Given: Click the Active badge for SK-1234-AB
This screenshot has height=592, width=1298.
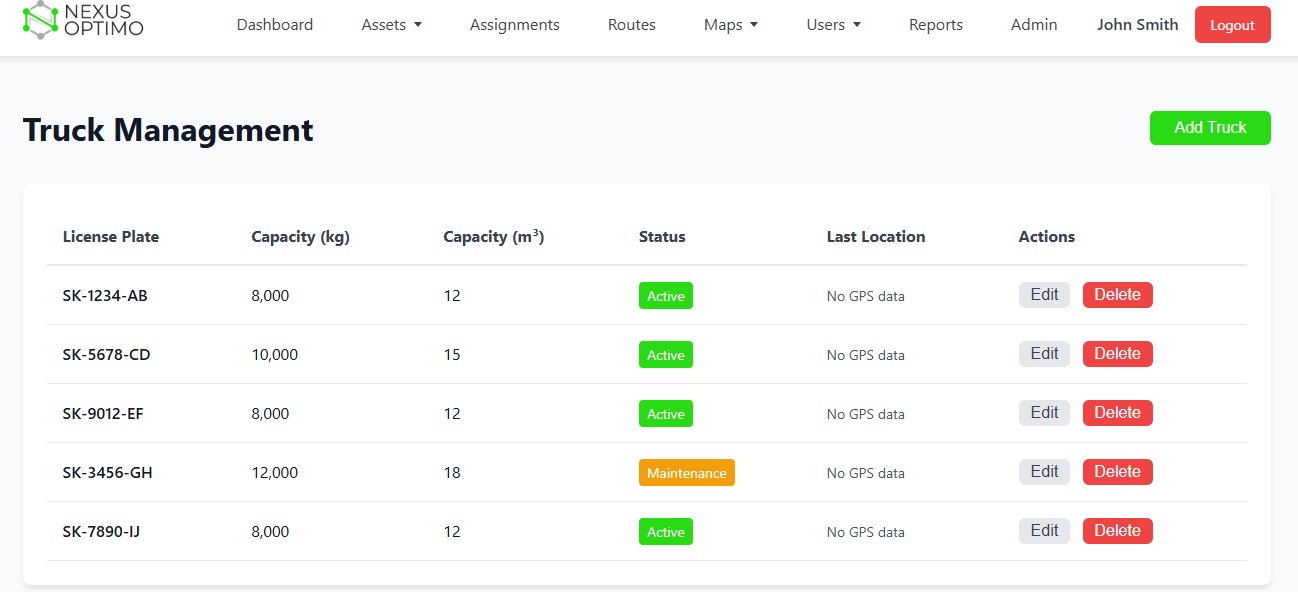Looking at the screenshot, I should tap(666, 296).
